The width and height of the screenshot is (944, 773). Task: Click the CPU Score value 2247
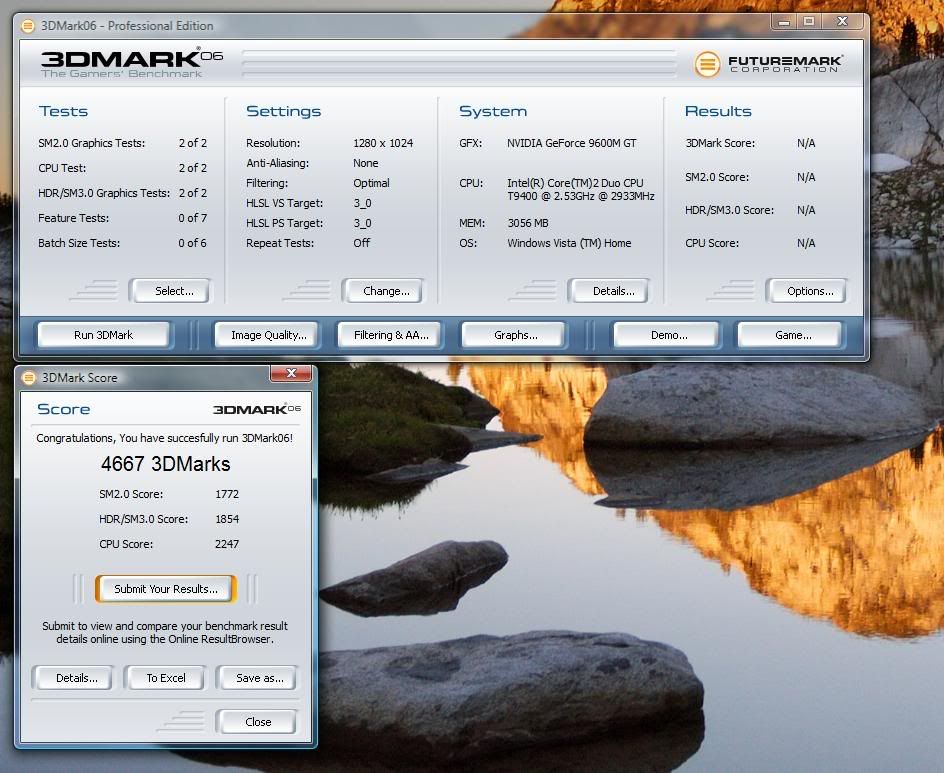[x=227, y=544]
